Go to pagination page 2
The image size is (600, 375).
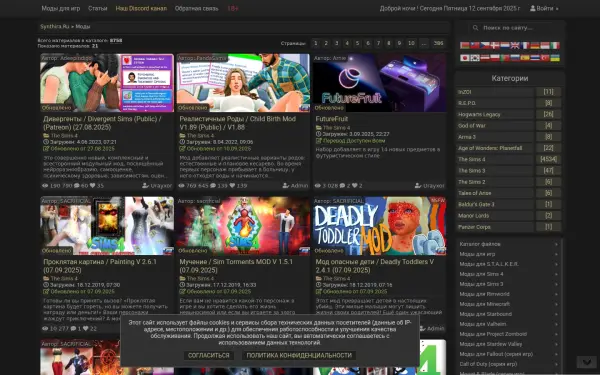coord(326,43)
